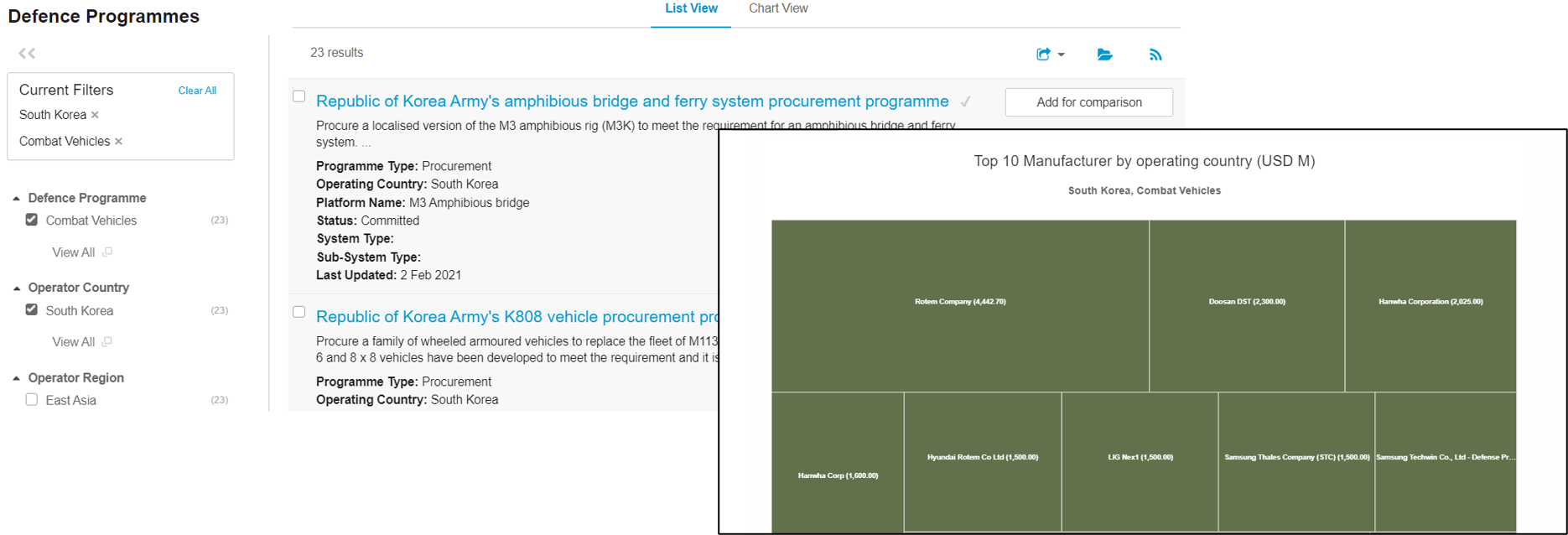Open the export dropdown caret
The height and width of the screenshot is (535, 1568).
pos(1062,55)
